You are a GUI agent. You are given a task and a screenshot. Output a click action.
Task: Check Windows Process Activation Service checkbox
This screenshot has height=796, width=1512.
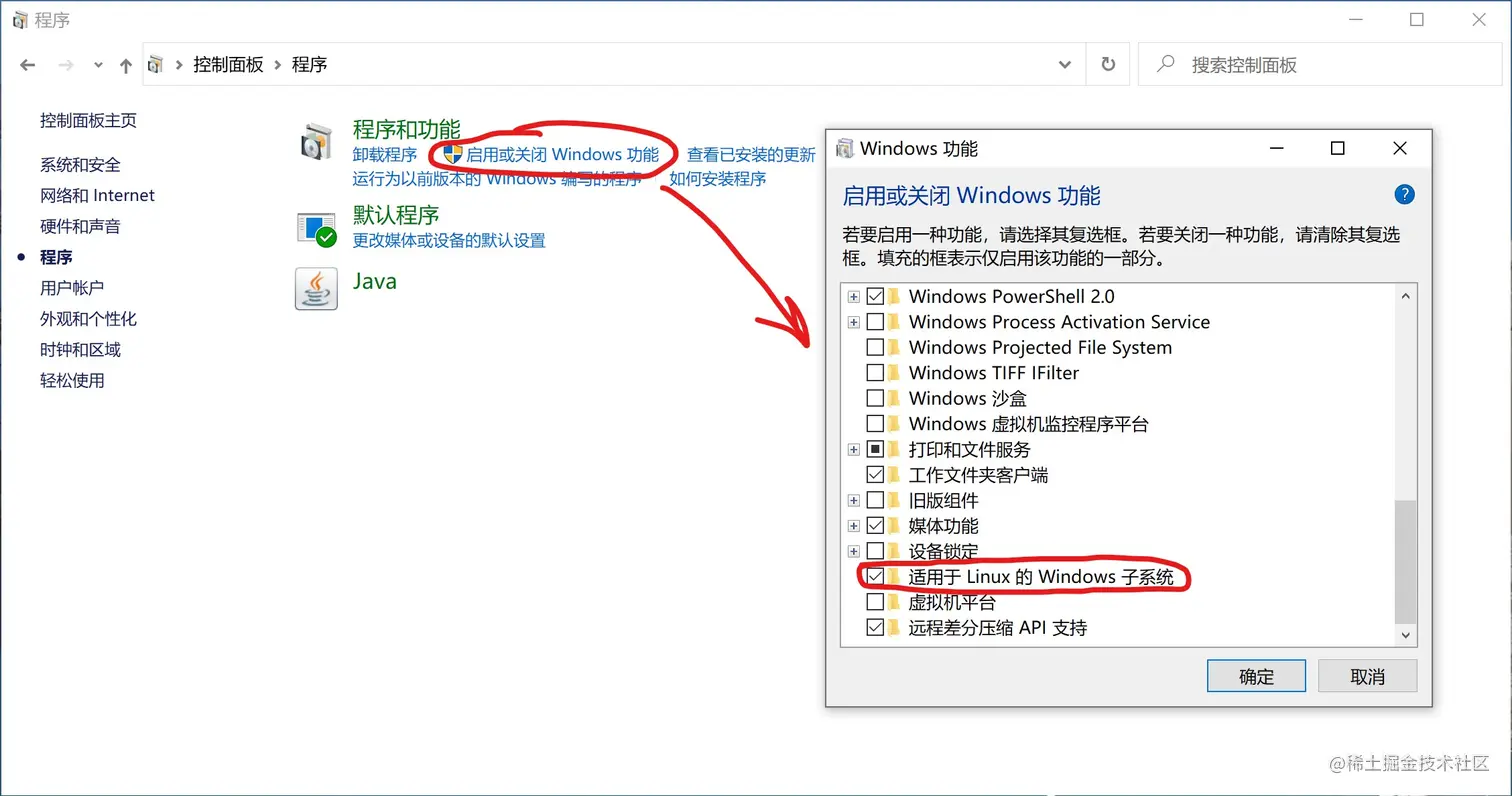click(875, 322)
